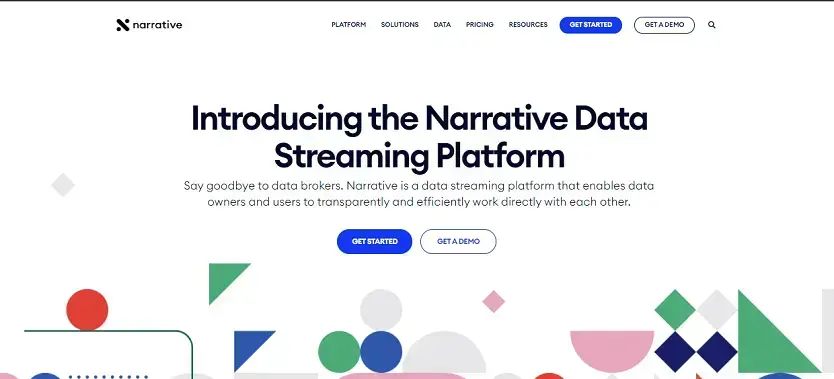
Task: Go to the Data nav item
Action: [442, 25]
